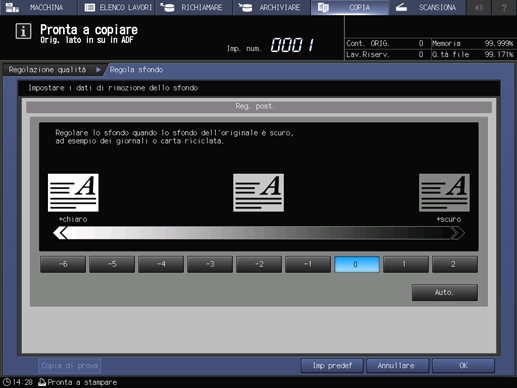The width and height of the screenshot is (517, 388).
Task: Click the info icon beside Pronta a copiare
Action: point(23,31)
